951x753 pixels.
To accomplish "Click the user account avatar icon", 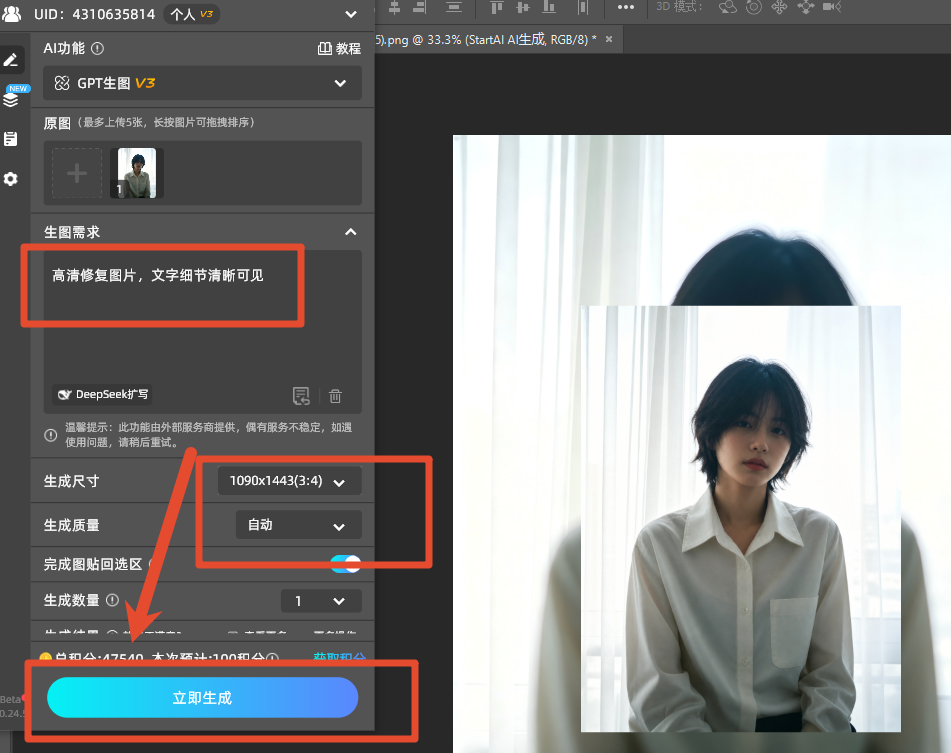I will (11, 13).
